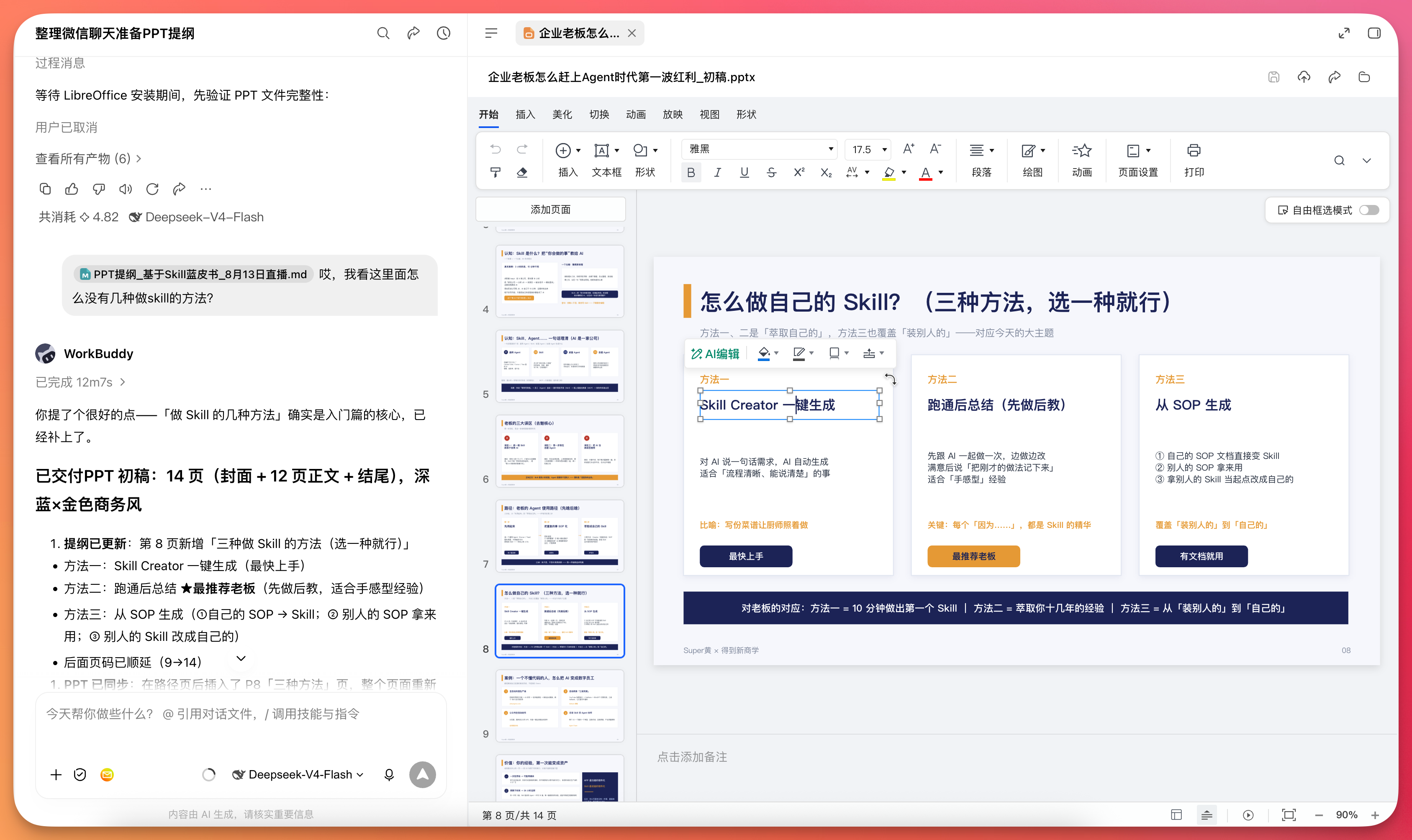Screen dimensions: 1412x840
Task: Decrease font size with A- icon
Action: point(935,149)
